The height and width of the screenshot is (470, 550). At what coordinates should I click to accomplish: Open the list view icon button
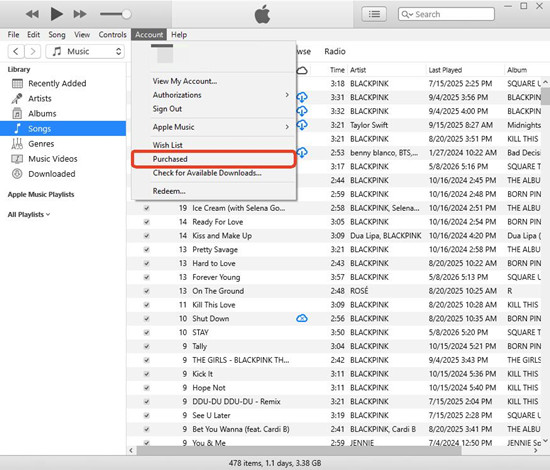(x=374, y=14)
